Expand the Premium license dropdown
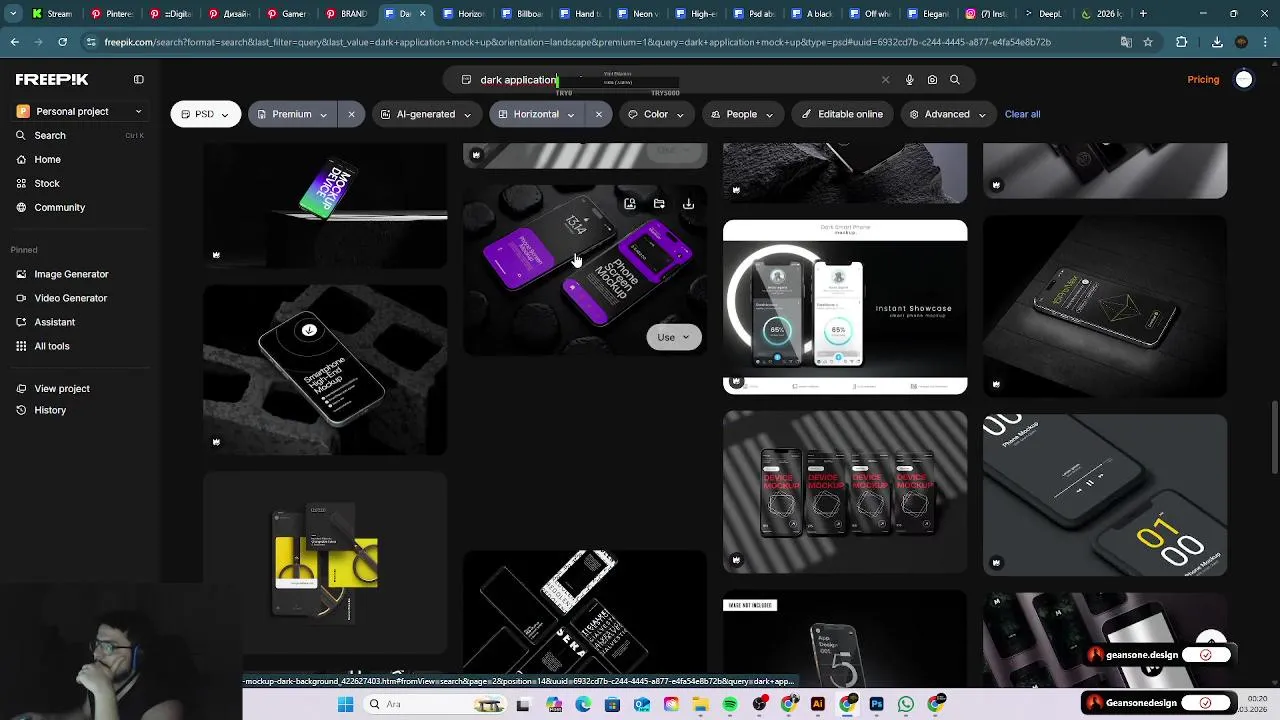This screenshot has width=1280, height=720. 292,114
